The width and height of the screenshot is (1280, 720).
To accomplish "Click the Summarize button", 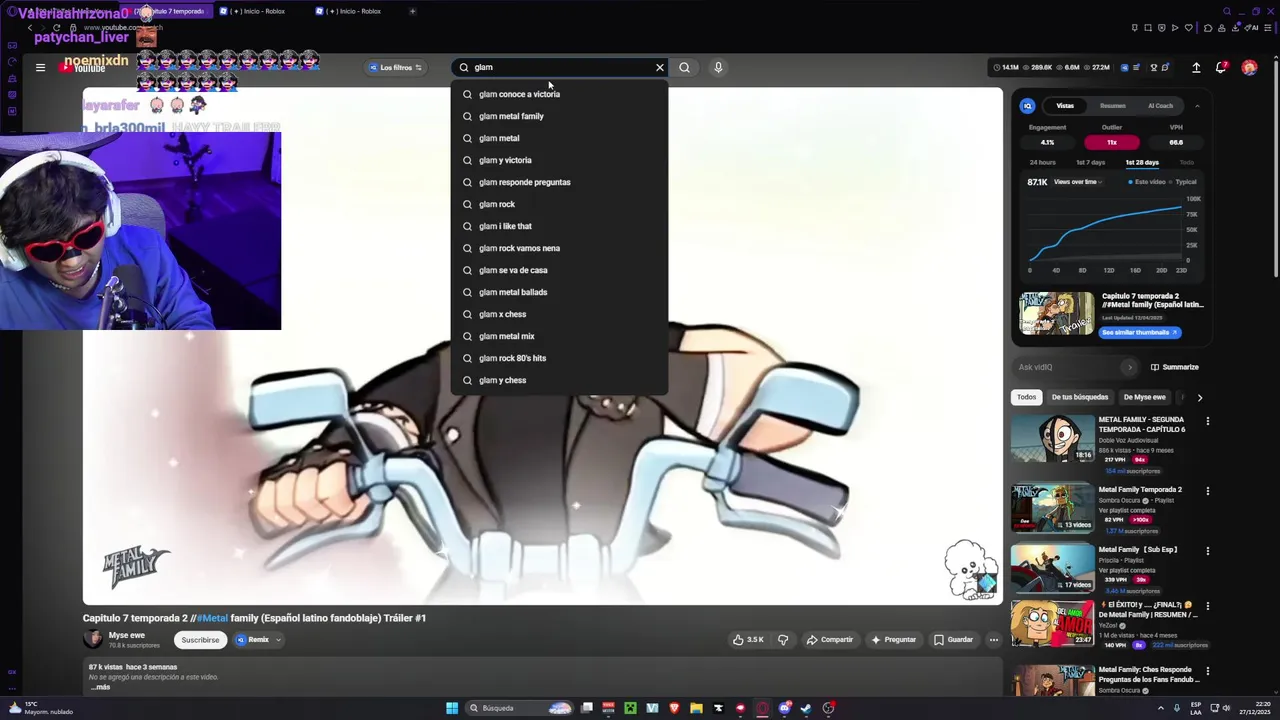I will click(1174, 367).
